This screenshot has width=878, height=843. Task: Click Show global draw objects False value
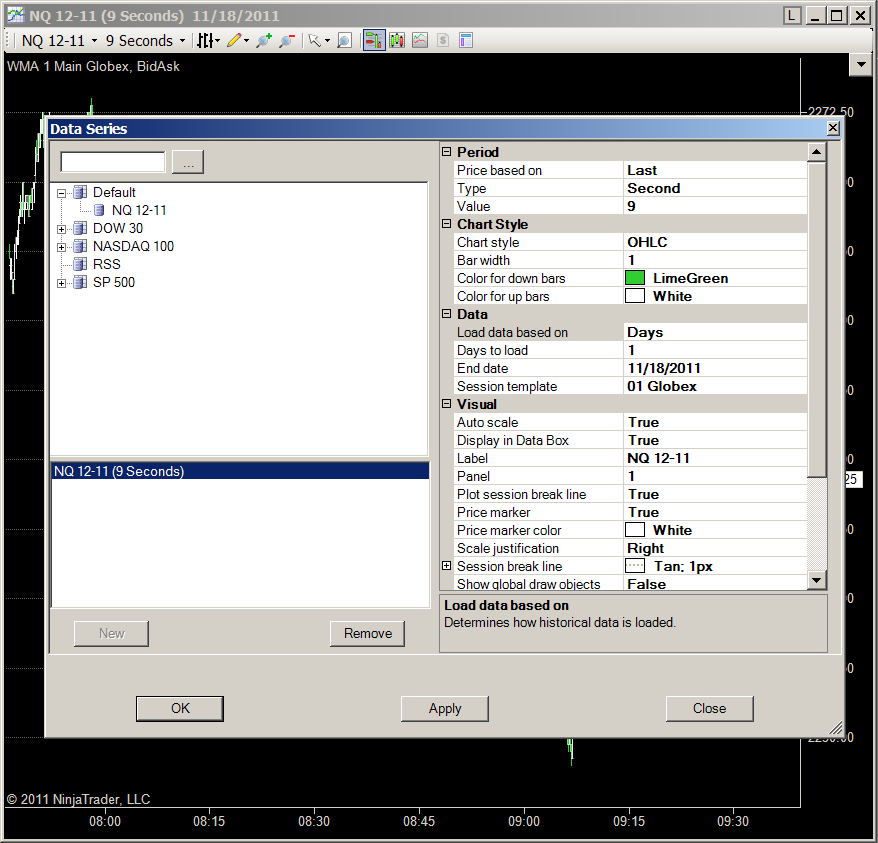tap(715, 584)
